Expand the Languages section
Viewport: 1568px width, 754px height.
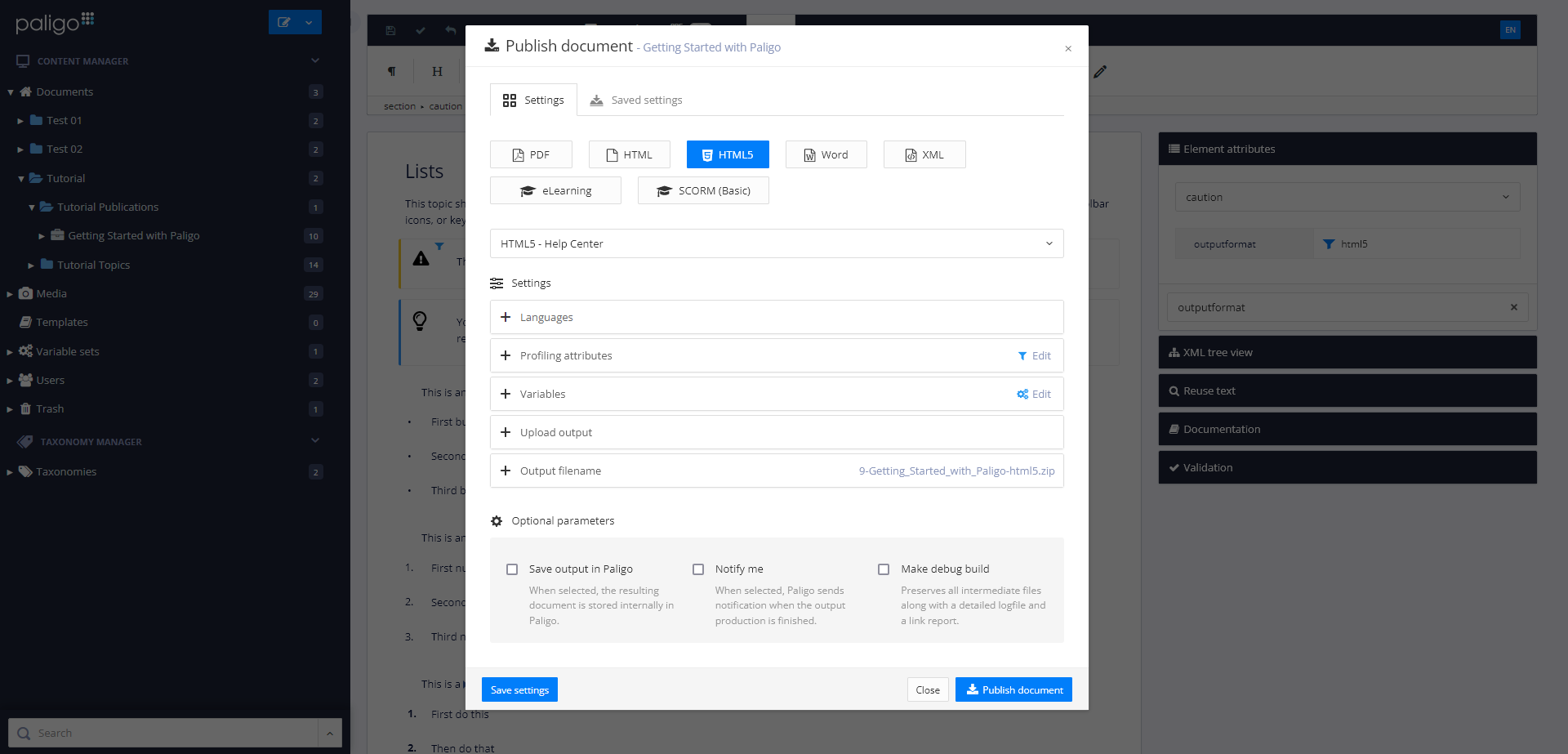pos(777,317)
